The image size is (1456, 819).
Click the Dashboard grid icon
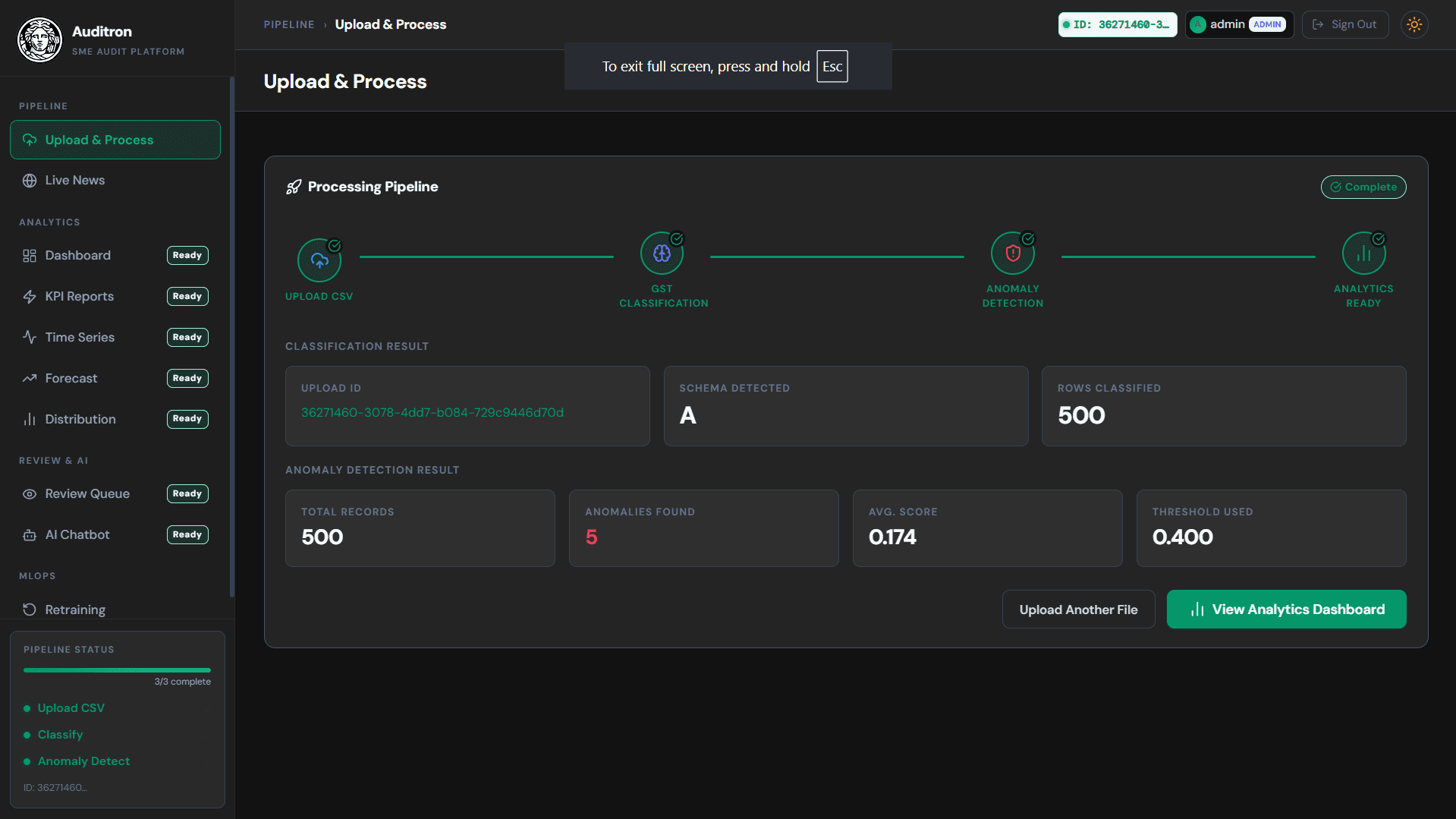click(30, 256)
